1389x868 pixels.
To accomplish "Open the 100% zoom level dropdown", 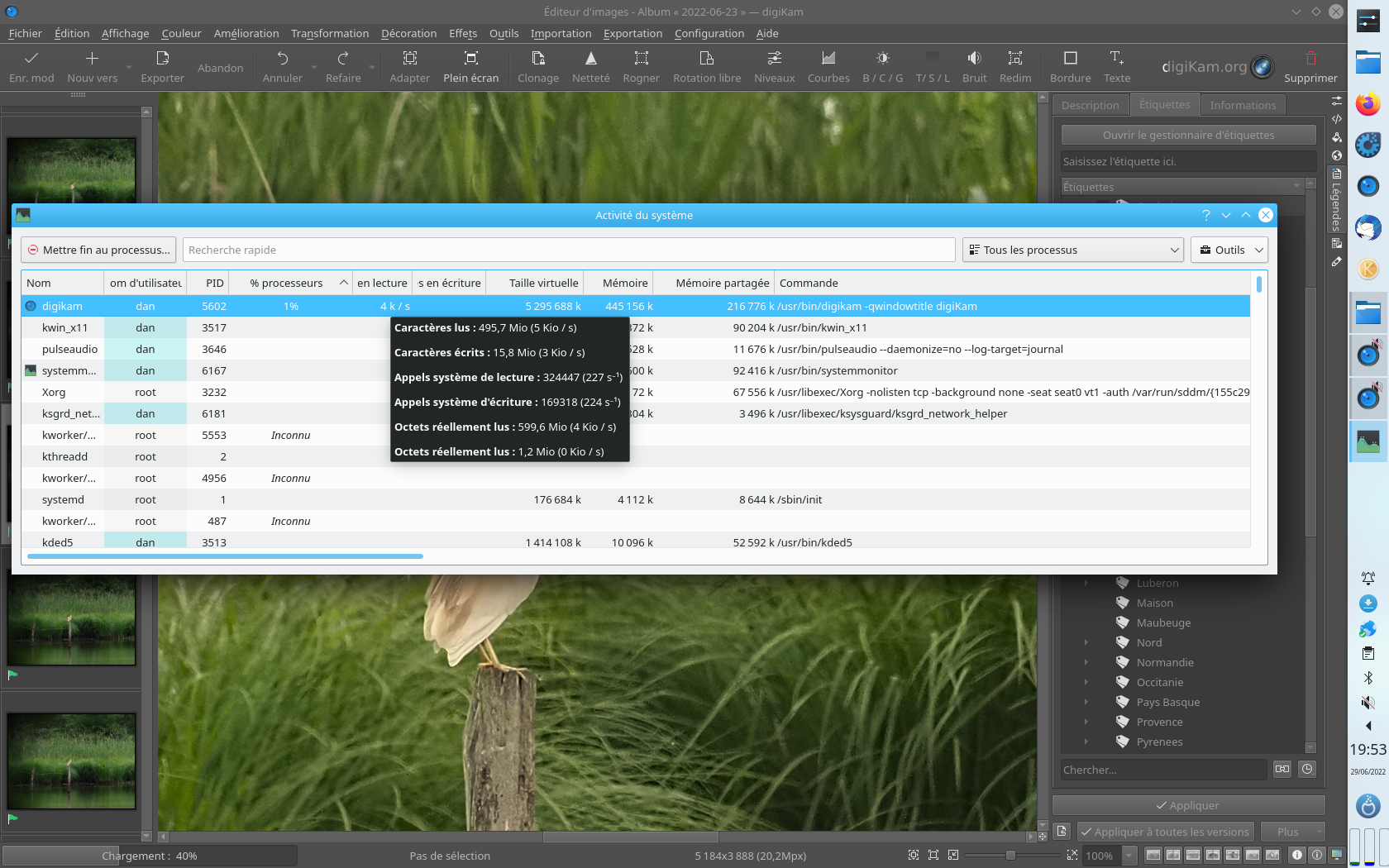I will (x=1128, y=856).
